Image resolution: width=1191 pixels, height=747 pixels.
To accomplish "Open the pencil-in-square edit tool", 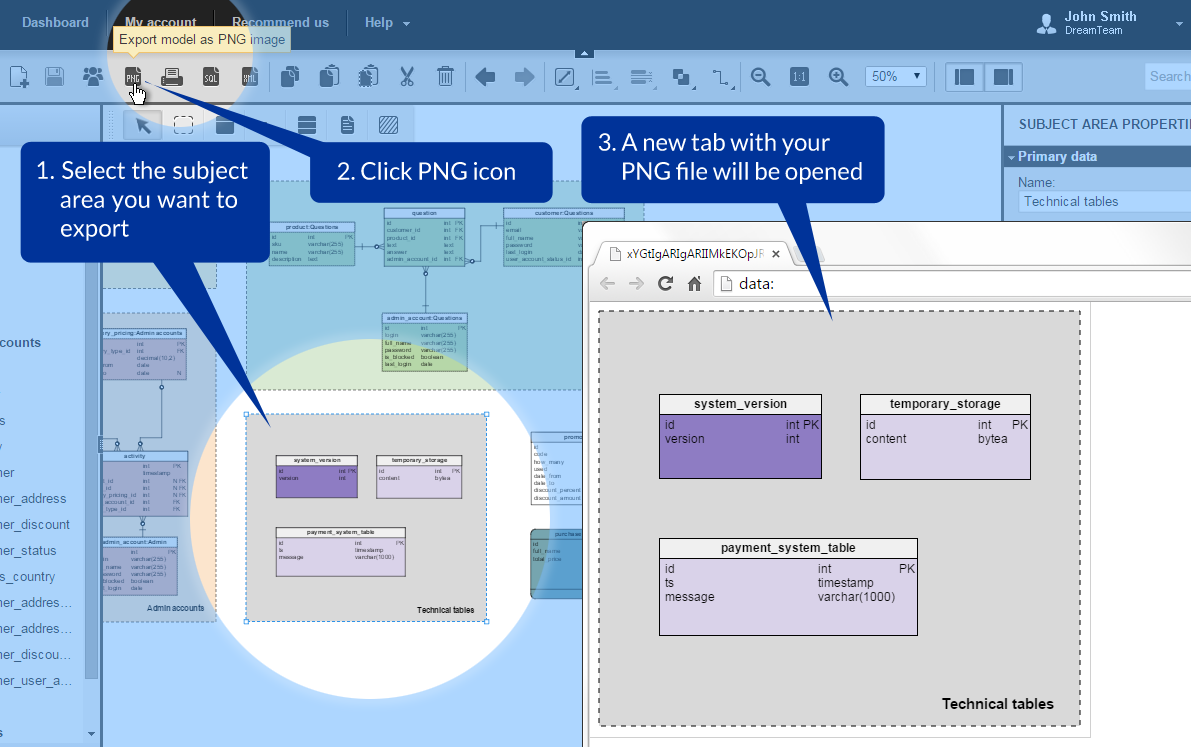I will [564, 77].
